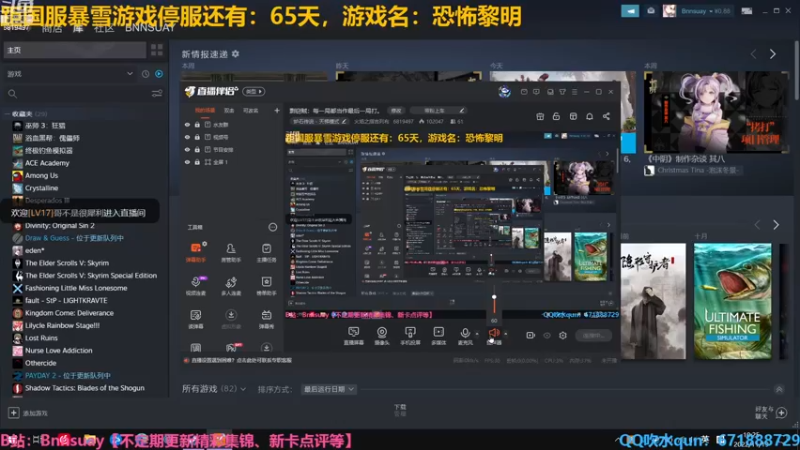The height and width of the screenshot is (450, 800).
Task: Open the 弹幕助手 tool in the streaming toolbox
Action: point(196,253)
